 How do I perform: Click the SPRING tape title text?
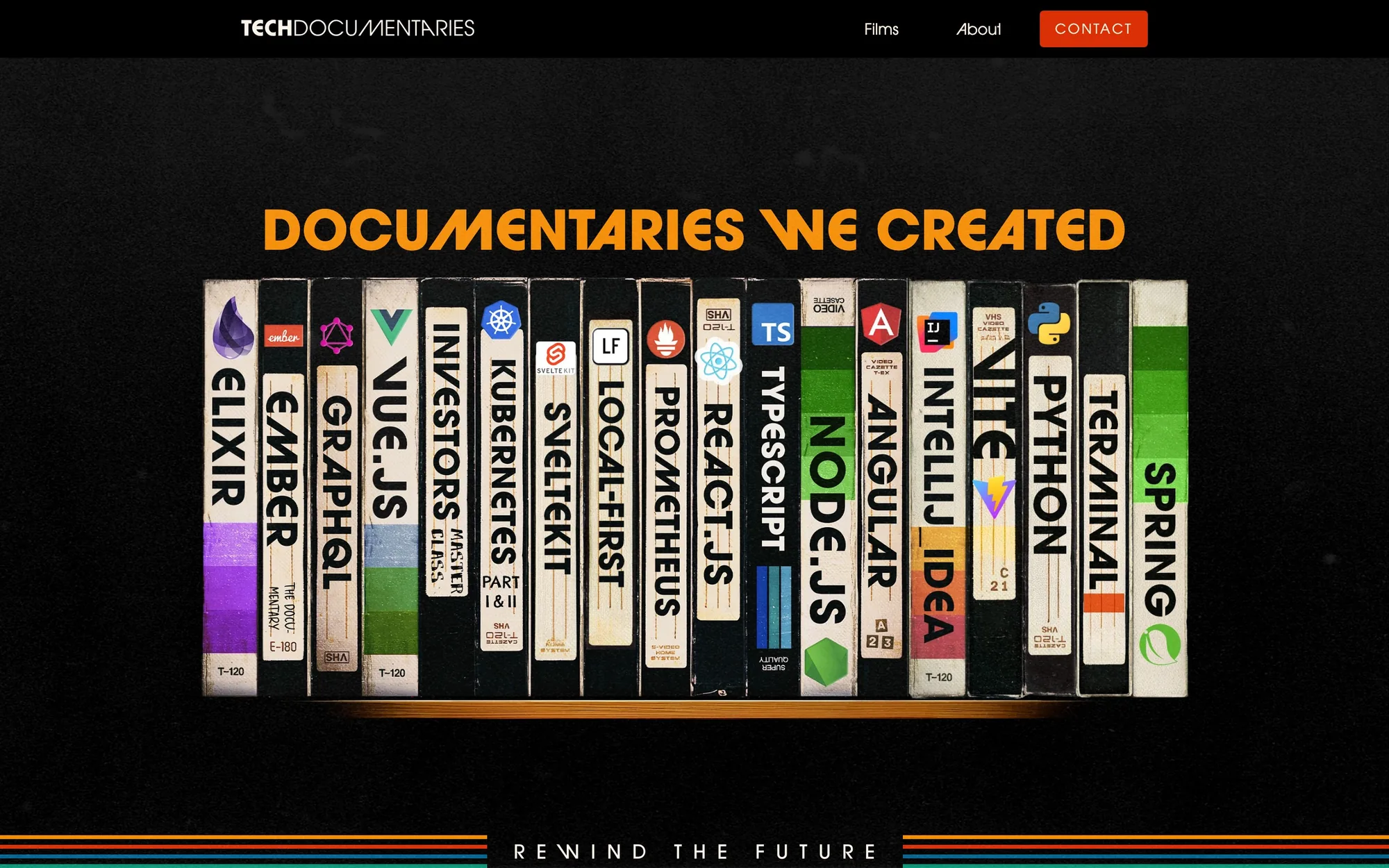click(1160, 539)
